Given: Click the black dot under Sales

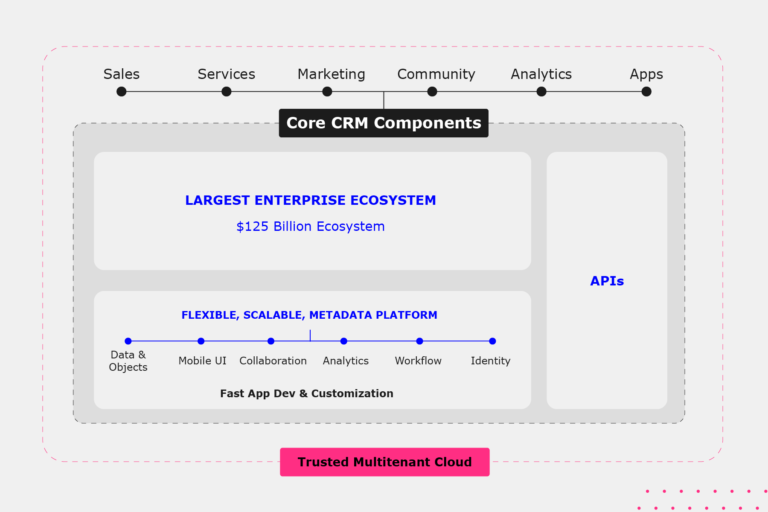Looking at the screenshot, I should tap(121, 91).
